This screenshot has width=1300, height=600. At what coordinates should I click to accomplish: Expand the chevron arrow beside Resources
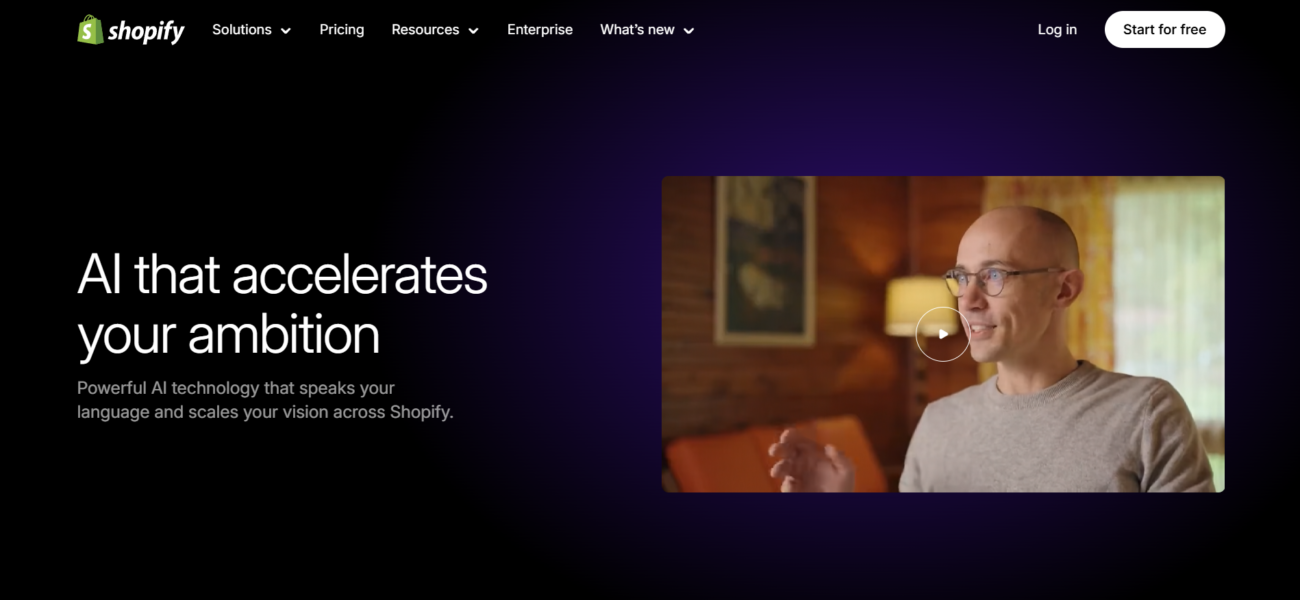[473, 31]
